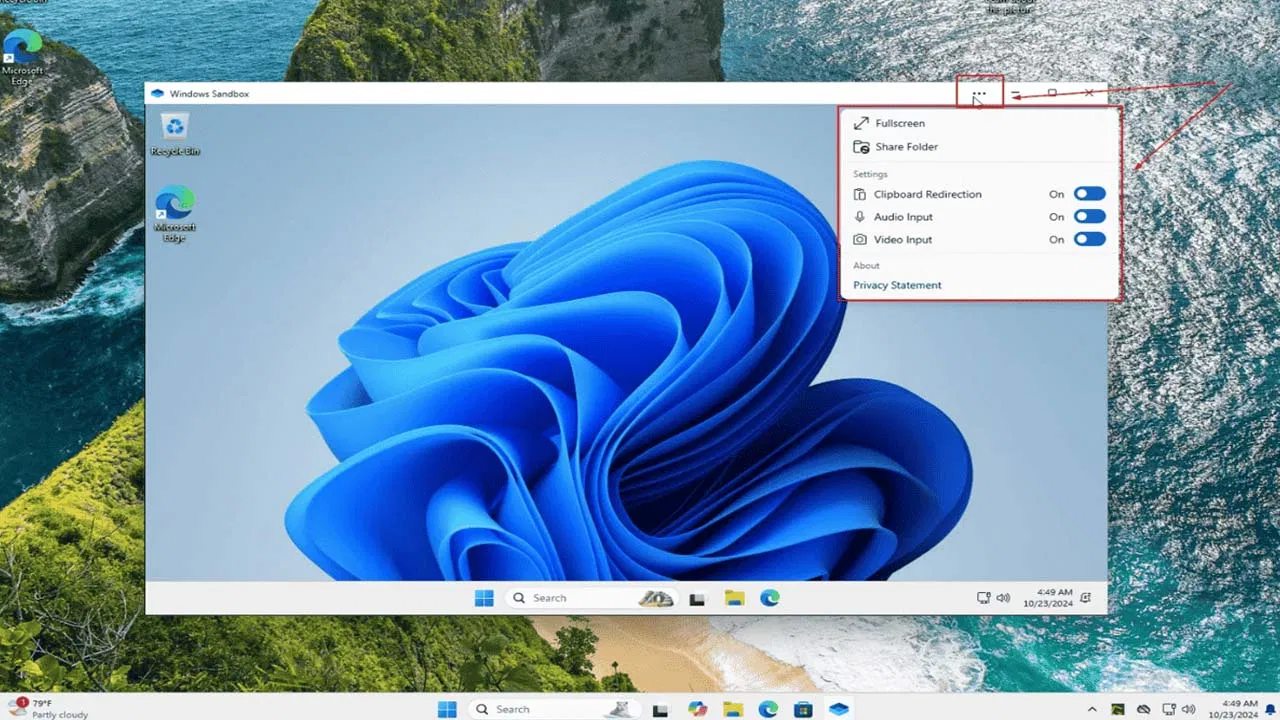Open File Explorer on the host taskbar
Screen dimensions: 1280x720
point(733,709)
